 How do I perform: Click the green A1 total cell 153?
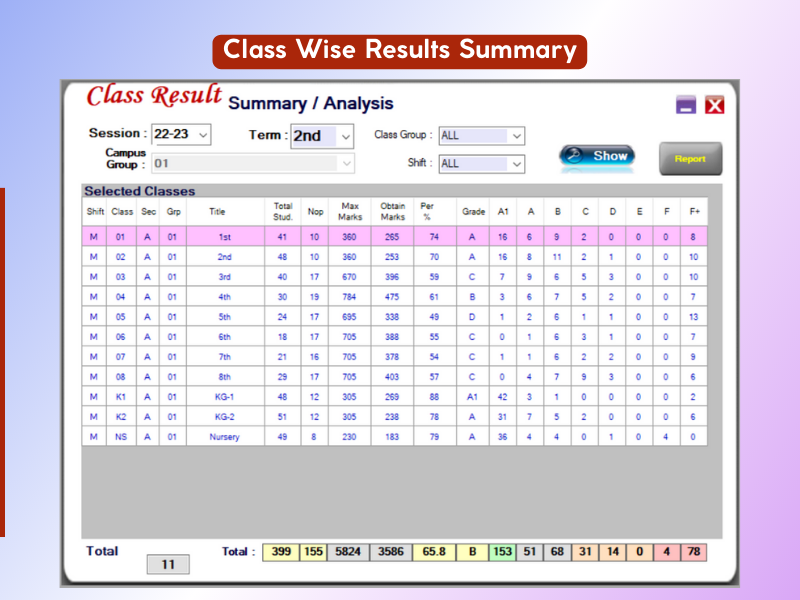click(x=502, y=552)
